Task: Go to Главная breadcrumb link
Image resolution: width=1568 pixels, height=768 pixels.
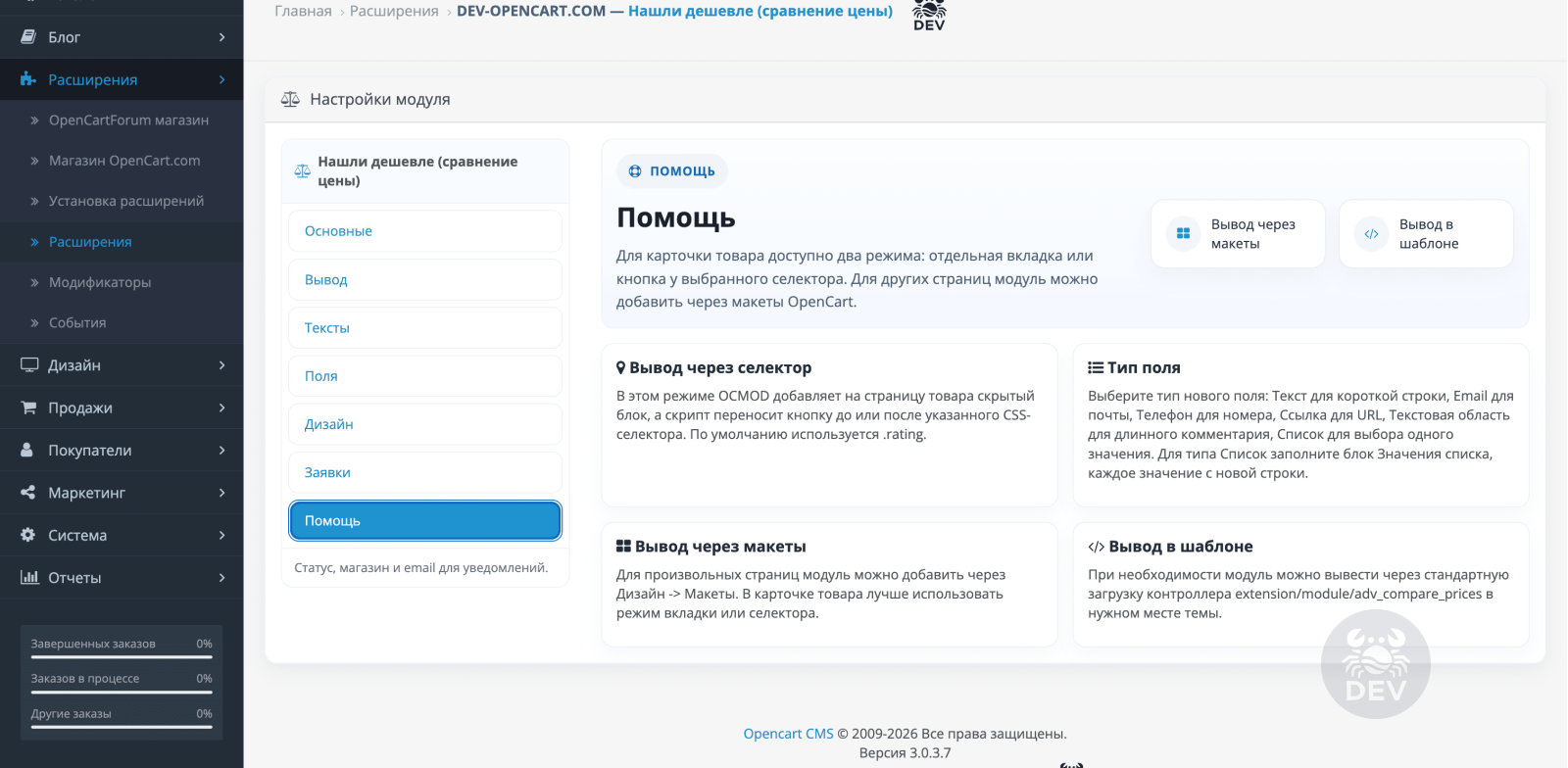Action: tap(303, 11)
